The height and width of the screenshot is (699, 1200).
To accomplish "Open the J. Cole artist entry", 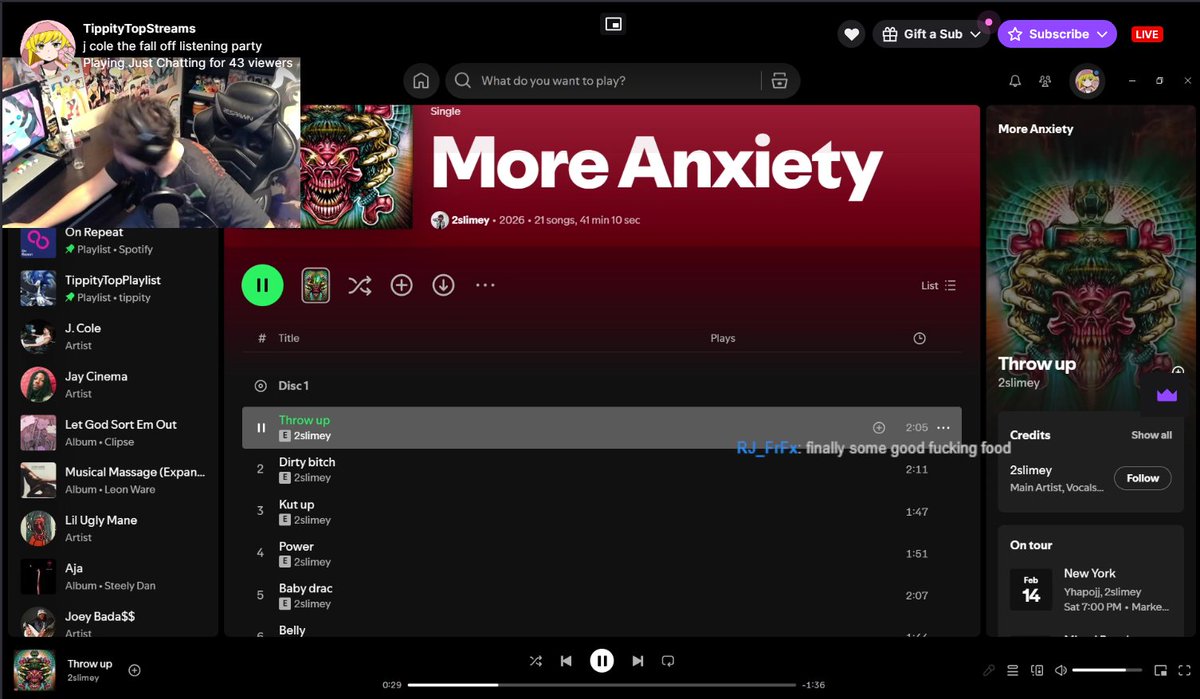I will point(113,336).
